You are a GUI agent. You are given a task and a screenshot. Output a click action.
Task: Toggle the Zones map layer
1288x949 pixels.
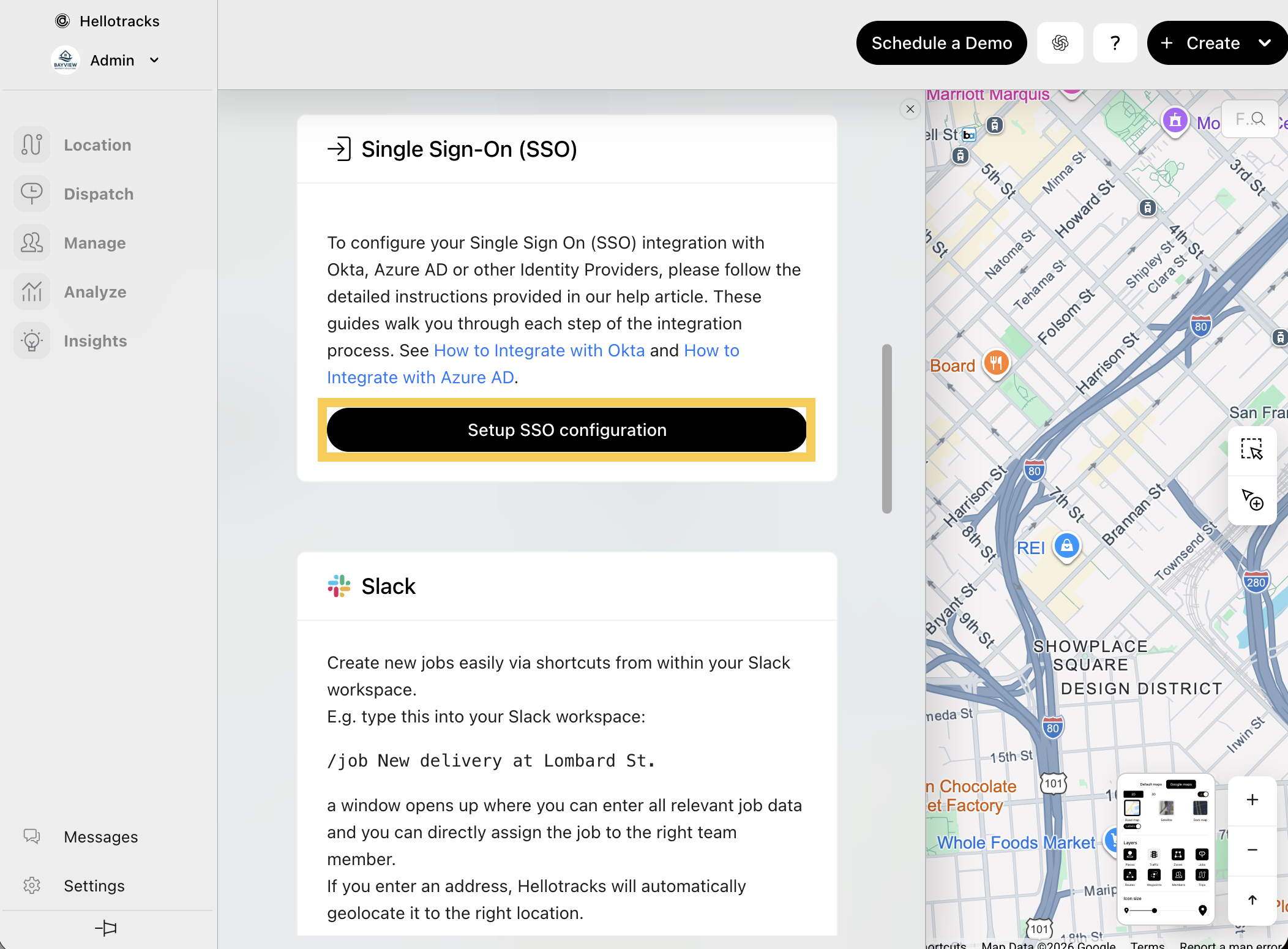[1178, 855]
